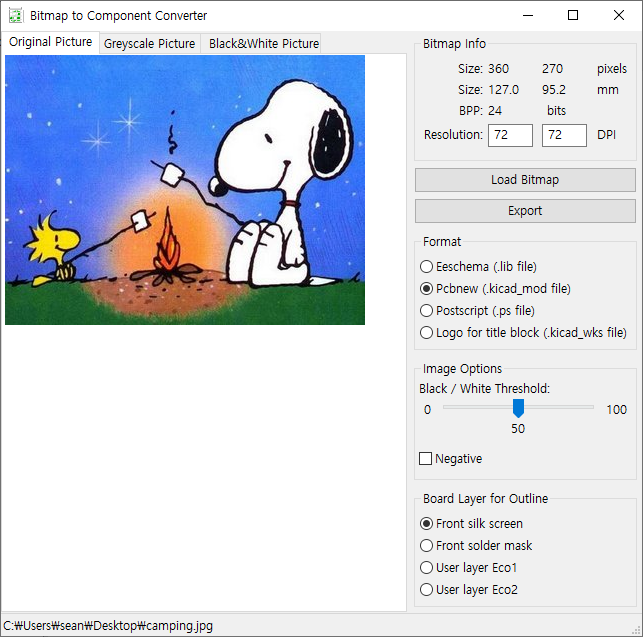Choose User layer Eco1
Screen dimensions: 643x637
pyautogui.click(x=469, y=568)
